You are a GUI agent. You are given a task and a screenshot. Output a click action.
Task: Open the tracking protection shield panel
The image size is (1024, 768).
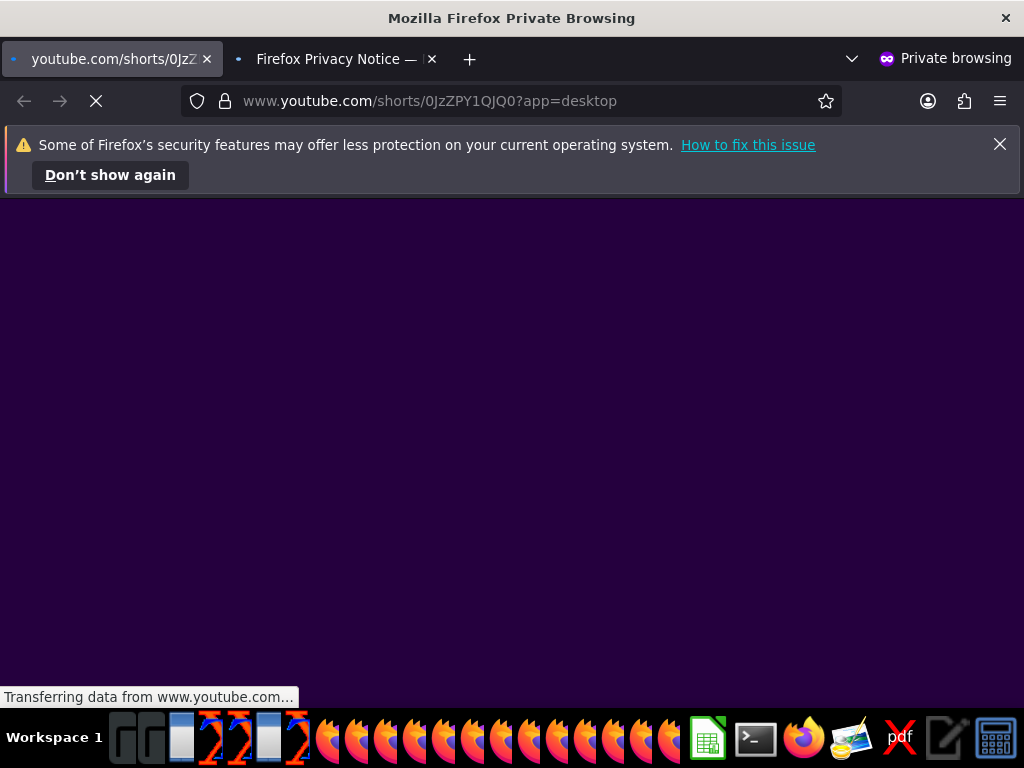pos(197,101)
